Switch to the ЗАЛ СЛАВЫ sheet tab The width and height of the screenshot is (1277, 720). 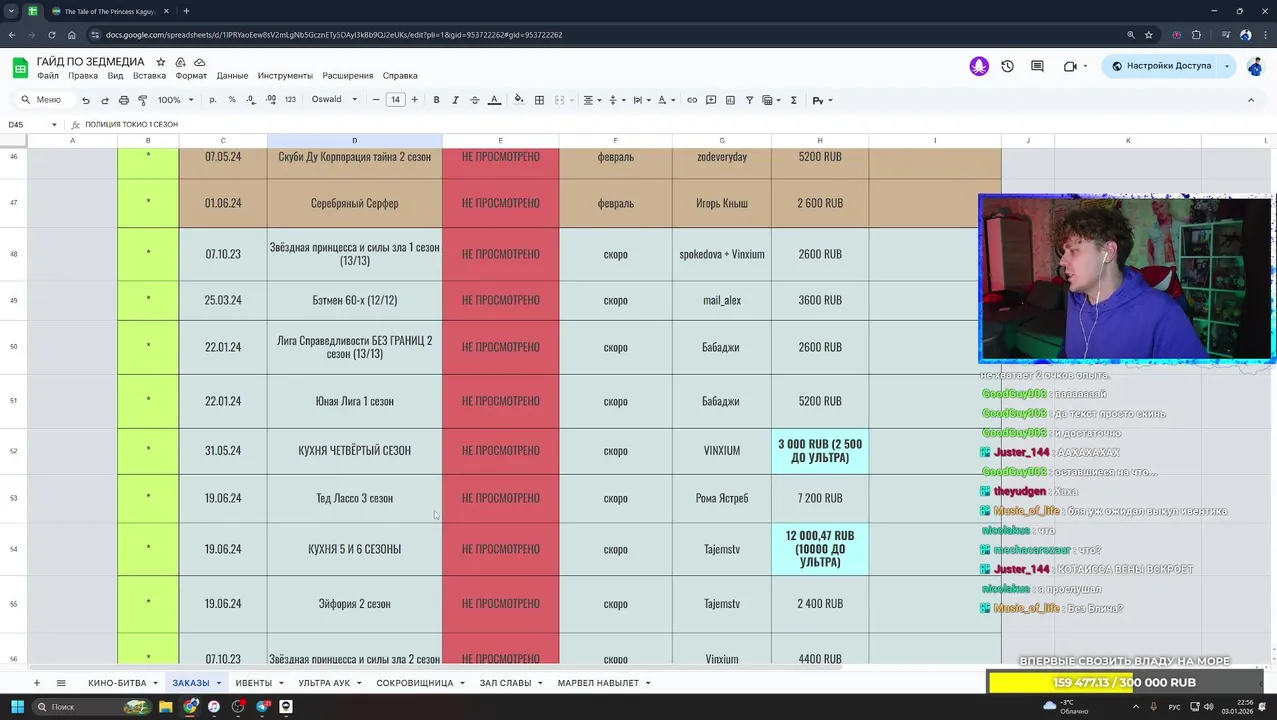pyautogui.click(x=505, y=683)
